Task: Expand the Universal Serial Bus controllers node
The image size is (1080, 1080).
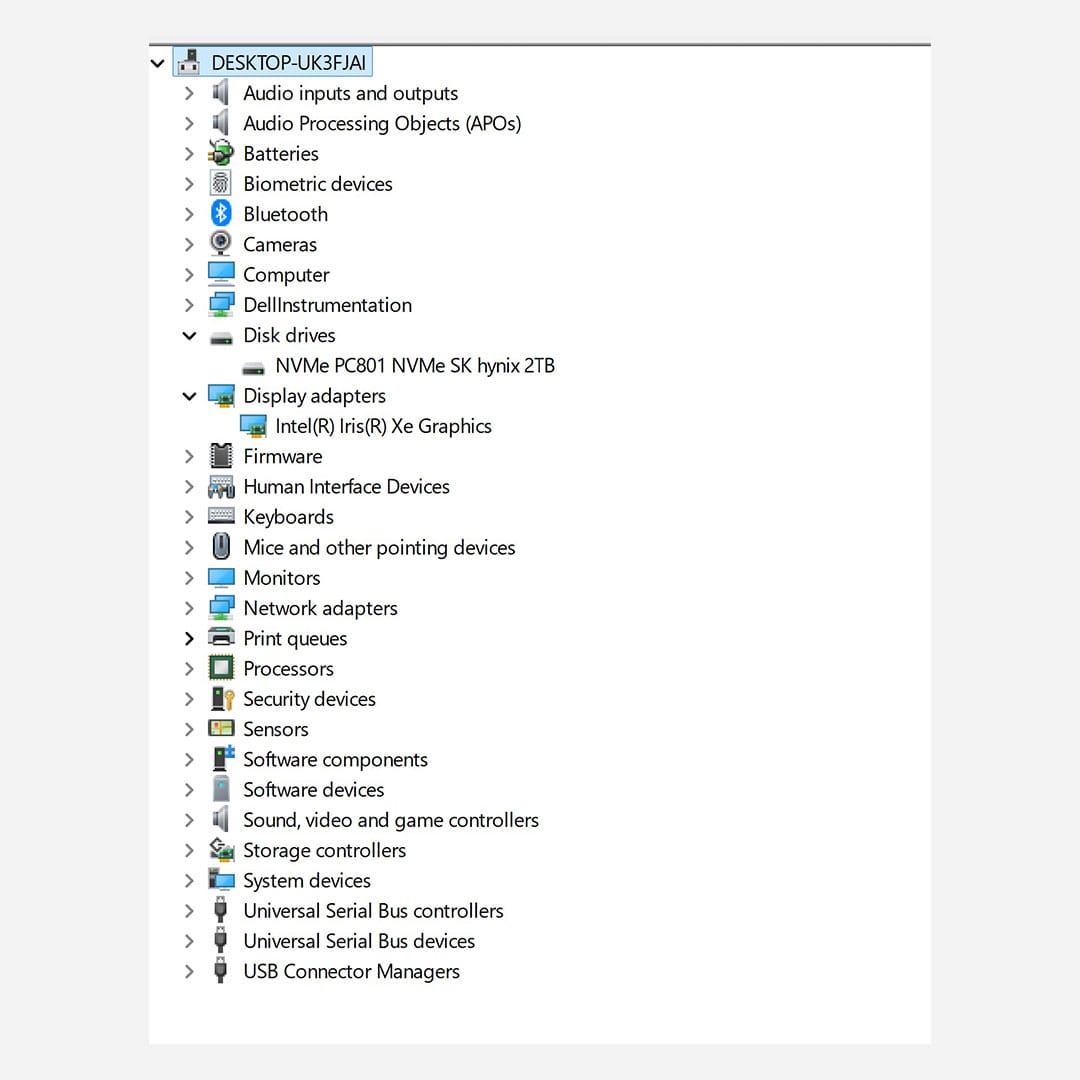Action: click(x=189, y=911)
